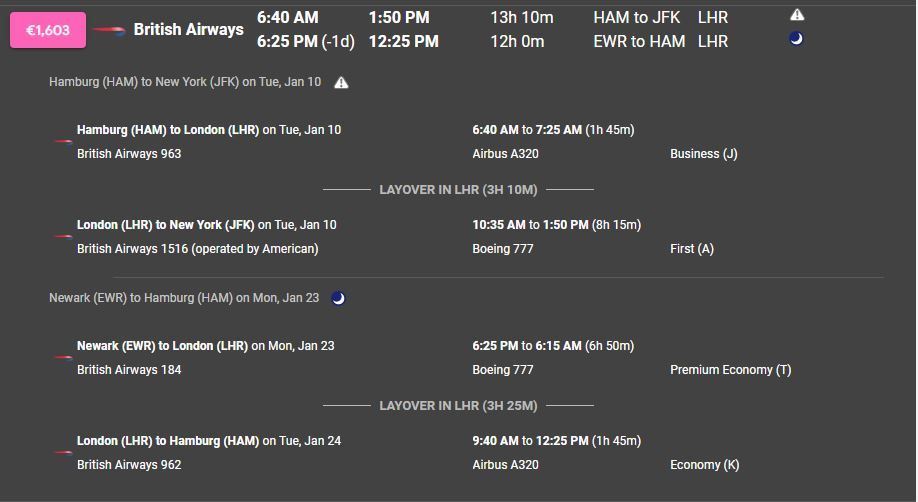
Task: Click HAM to JFK route text
Action: [x=636, y=18]
